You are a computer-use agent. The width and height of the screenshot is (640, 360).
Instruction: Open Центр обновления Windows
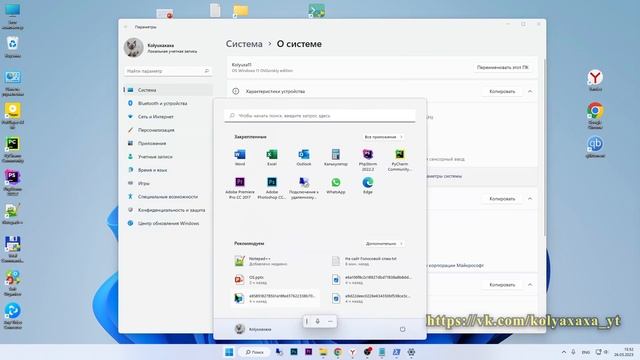(168, 223)
